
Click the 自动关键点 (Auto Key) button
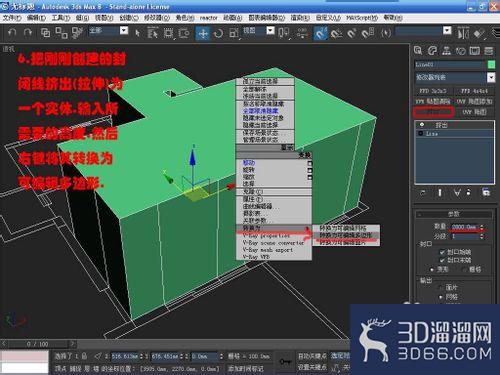point(312,356)
